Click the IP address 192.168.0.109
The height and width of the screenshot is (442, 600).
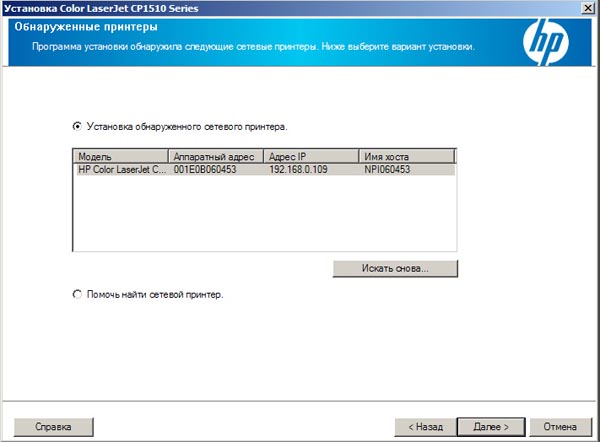click(298, 170)
